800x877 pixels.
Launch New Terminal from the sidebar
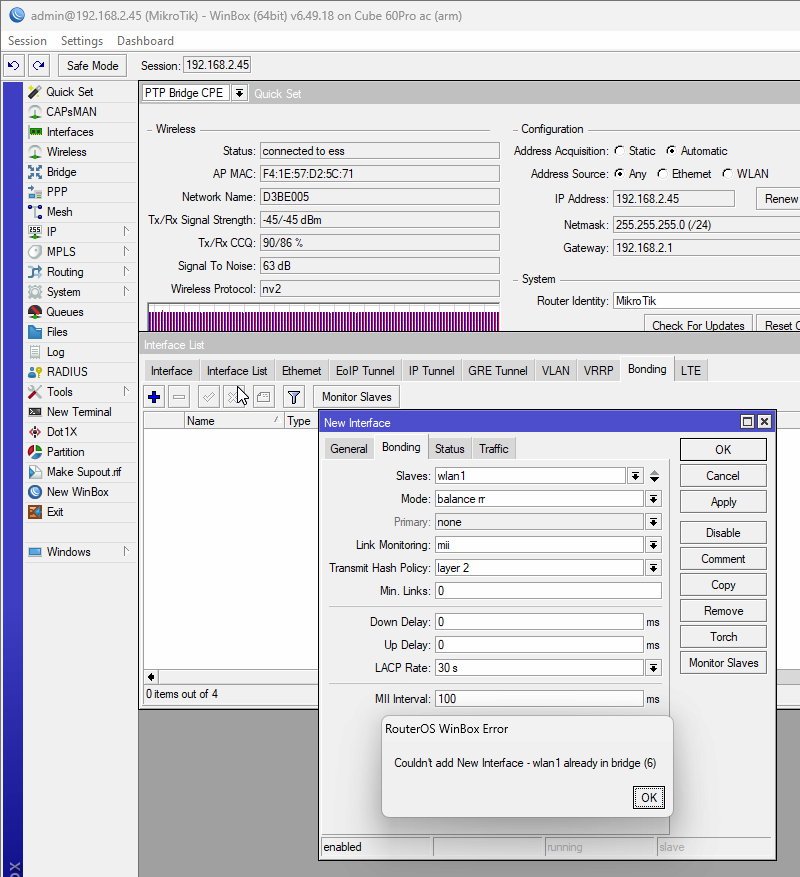[79, 412]
